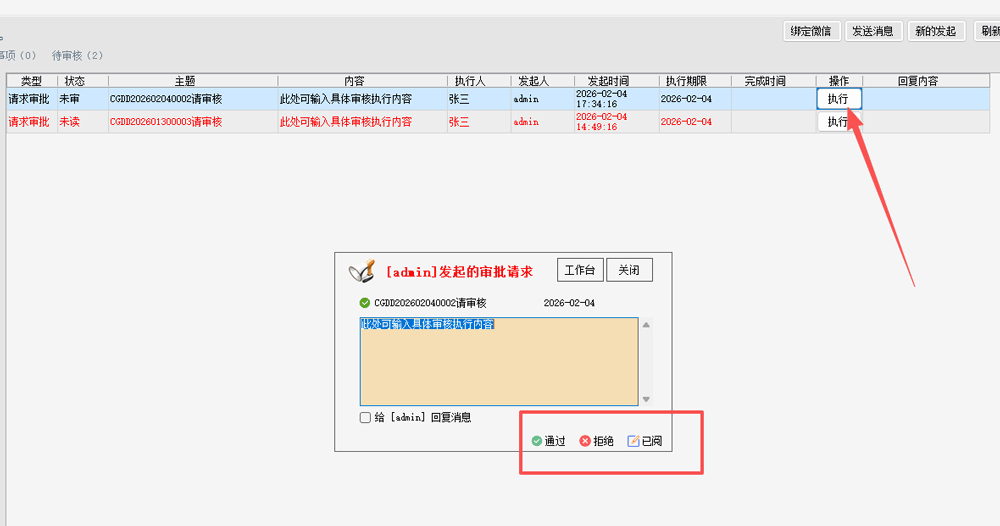1000x526 pixels.
Task: Click the text area scrollbar down arrow
Action: coord(646,399)
